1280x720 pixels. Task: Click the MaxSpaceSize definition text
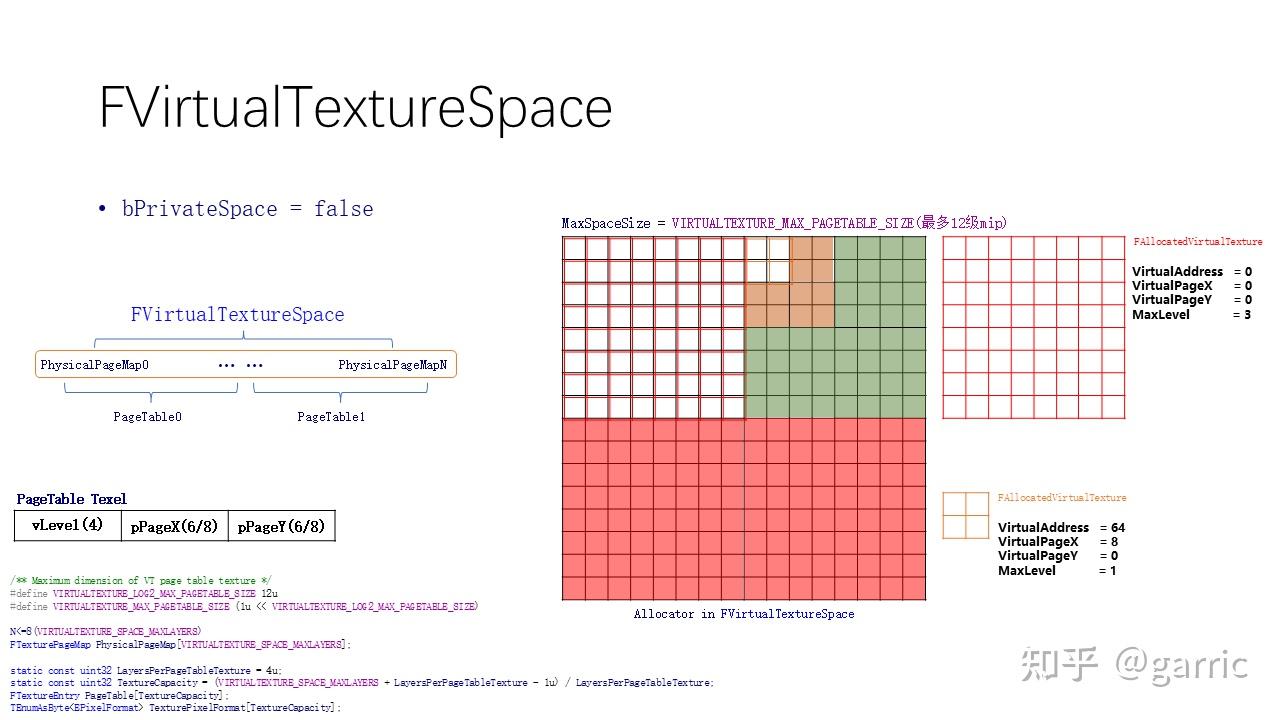coord(785,222)
